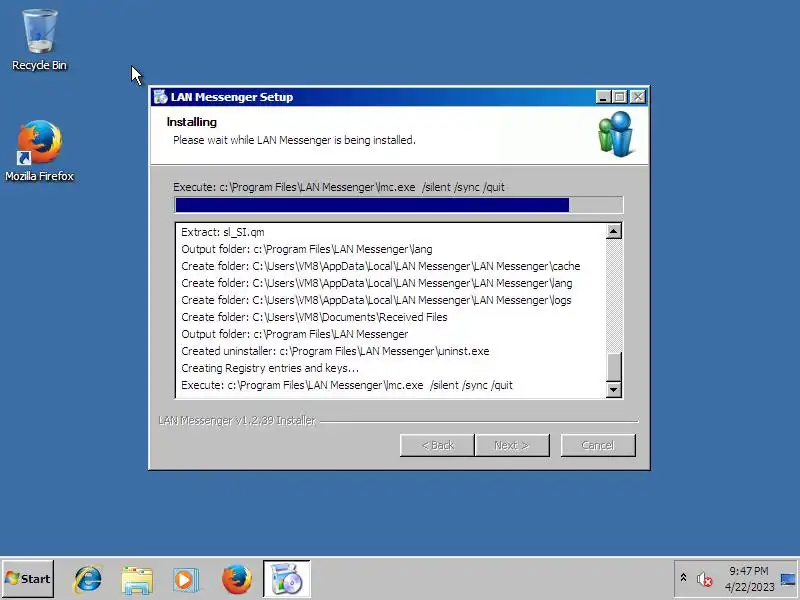The width and height of the screenshot is (800, 600).
Task: Select log line ending with '\cache'
Action: tap(381, 266)
